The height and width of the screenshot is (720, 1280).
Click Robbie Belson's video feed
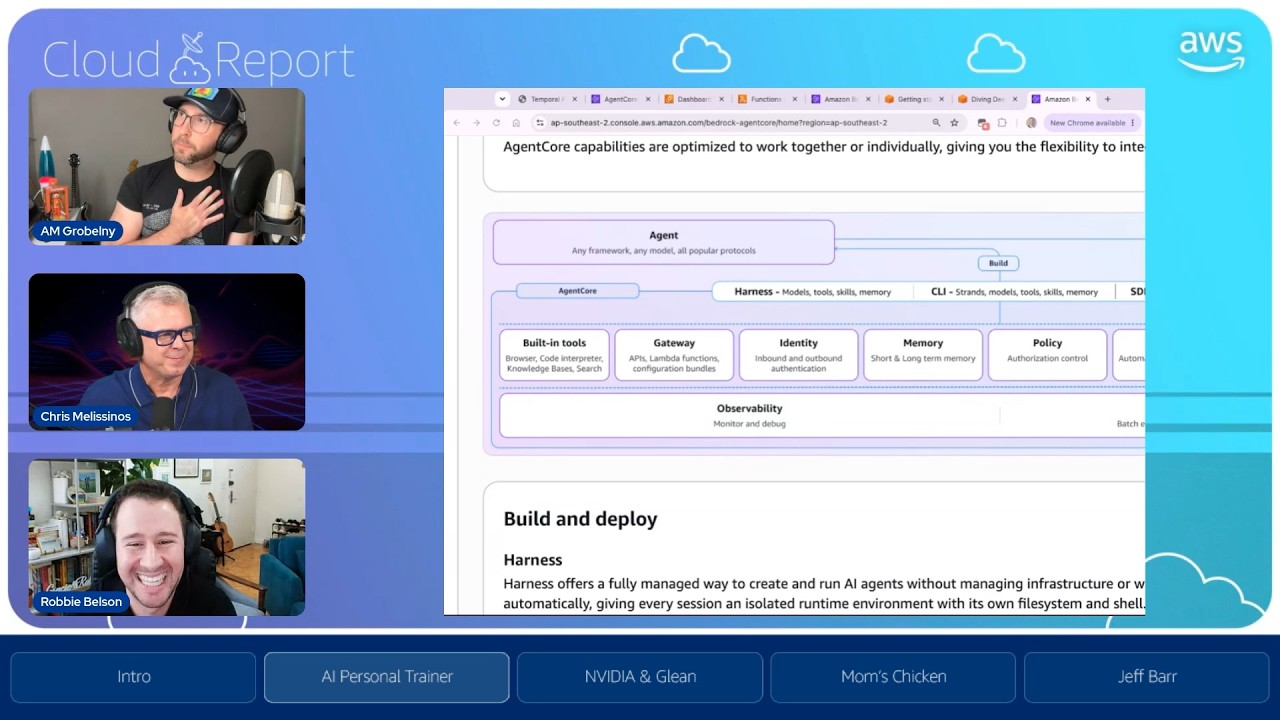[x=167, y=537]
